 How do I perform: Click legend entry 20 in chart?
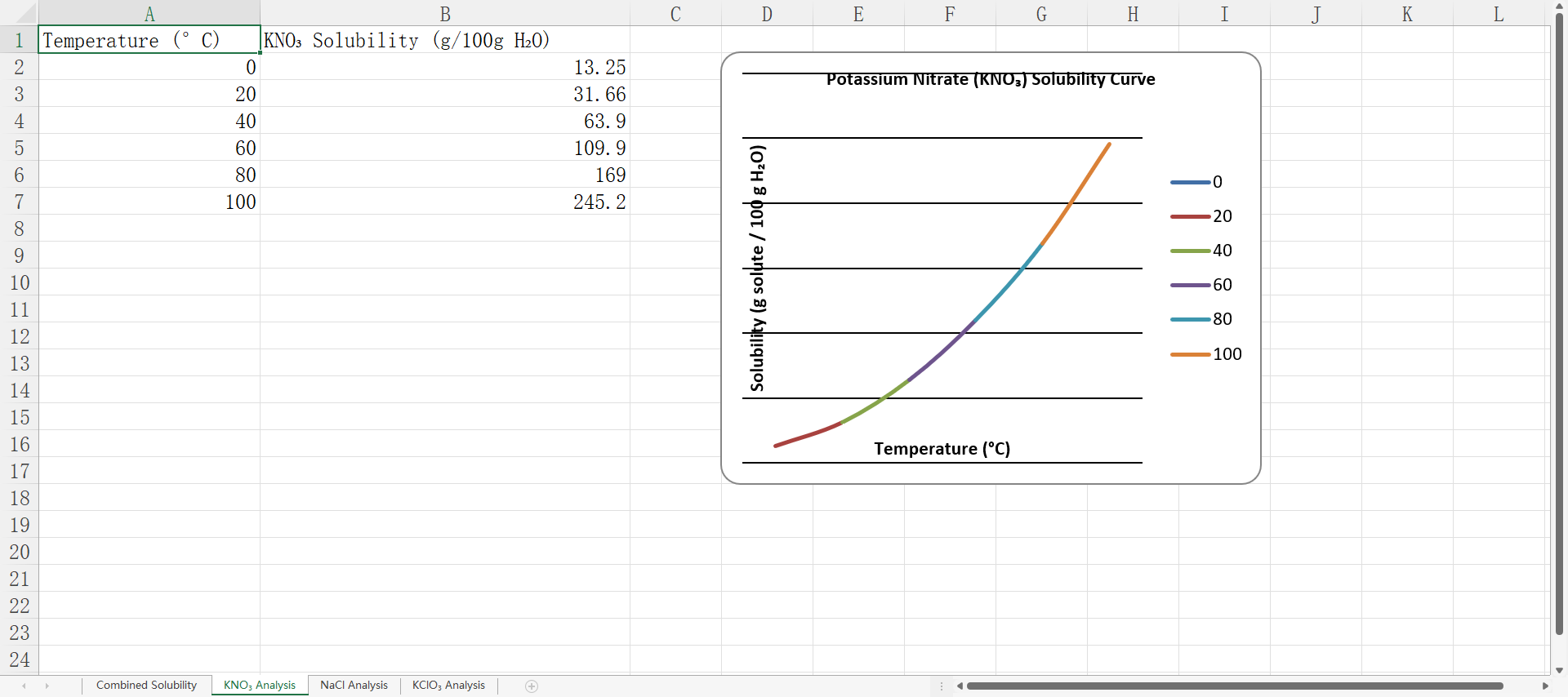coord(1201,216)
